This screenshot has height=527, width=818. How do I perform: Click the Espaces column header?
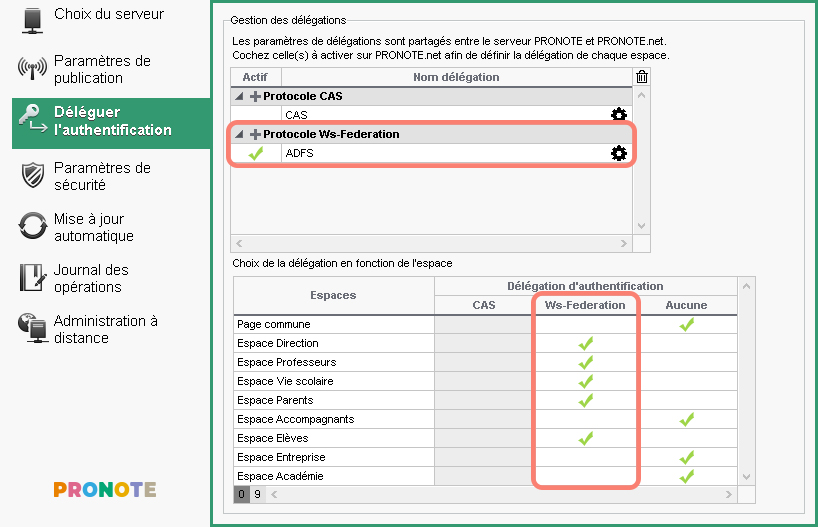[x=333, y=295]
